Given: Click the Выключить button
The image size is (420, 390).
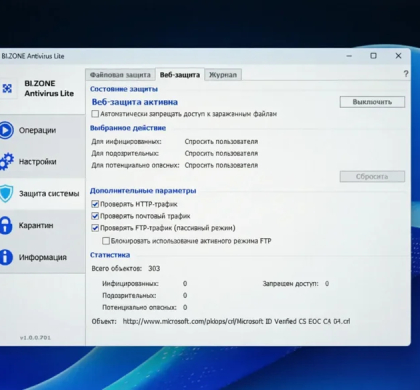Looking at the screenshot, I should 372,102.
